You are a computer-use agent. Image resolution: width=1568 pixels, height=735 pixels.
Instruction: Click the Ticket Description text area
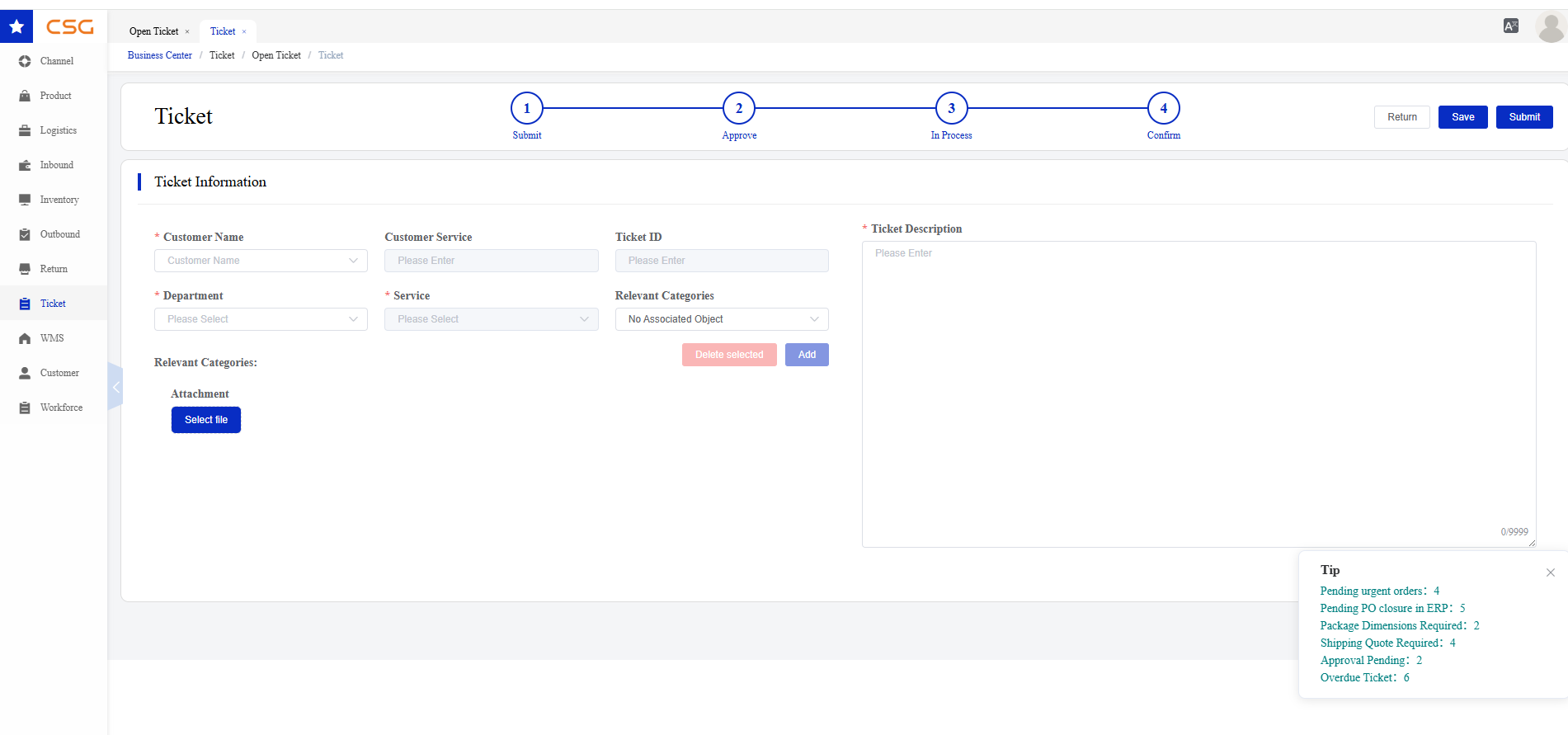(1199, 394)
